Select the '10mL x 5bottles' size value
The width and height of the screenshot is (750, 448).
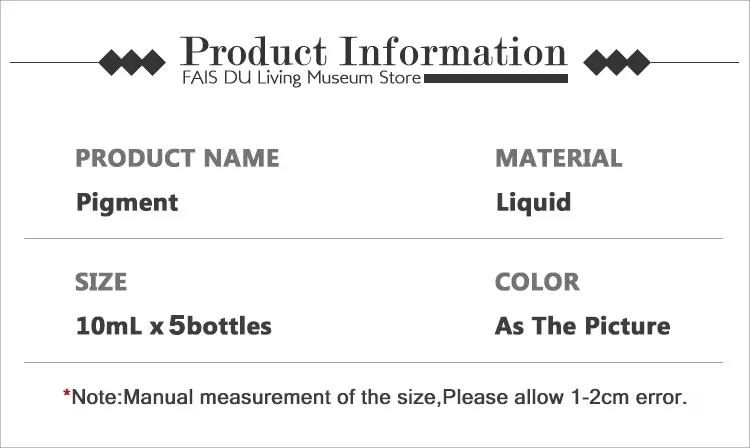coord(173,326)
